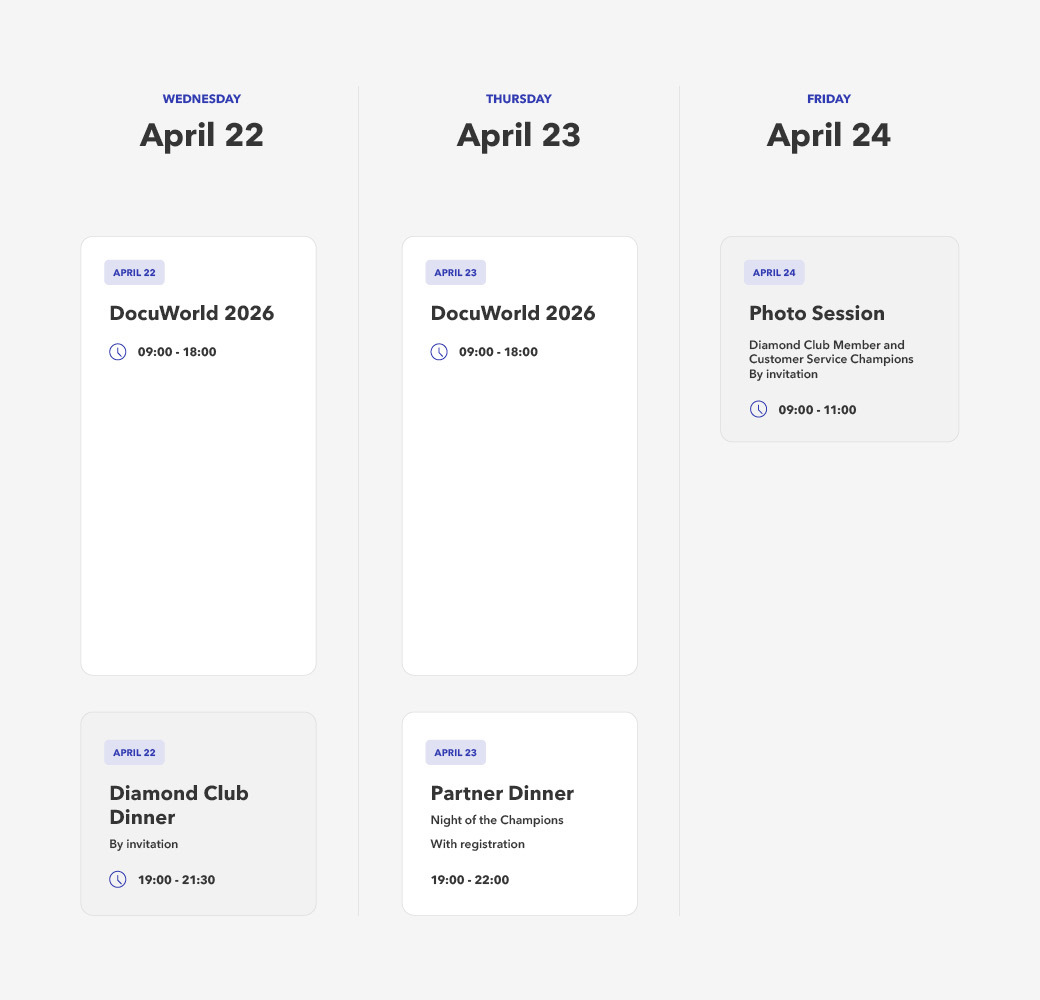The height and width of the screenshot is (1000, 1040).
Task: Select the Thursday April 23 column heading
Action: [518, 135]
